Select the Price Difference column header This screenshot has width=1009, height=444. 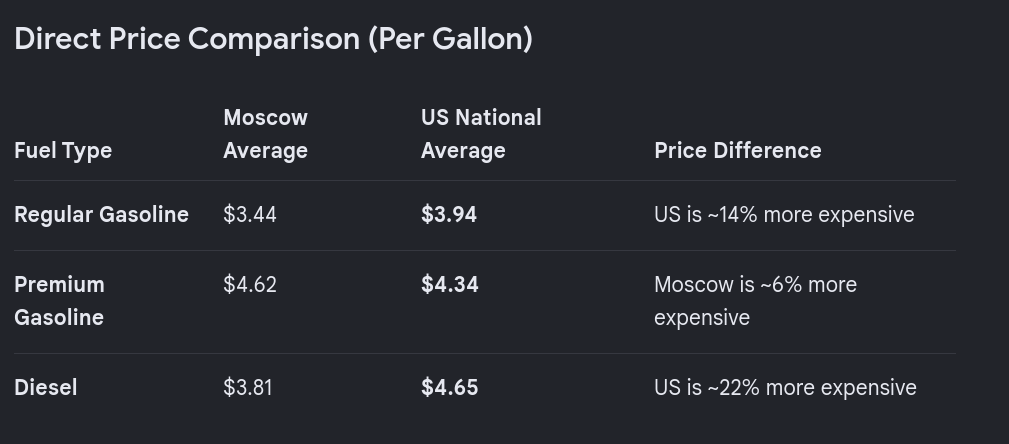737,151
